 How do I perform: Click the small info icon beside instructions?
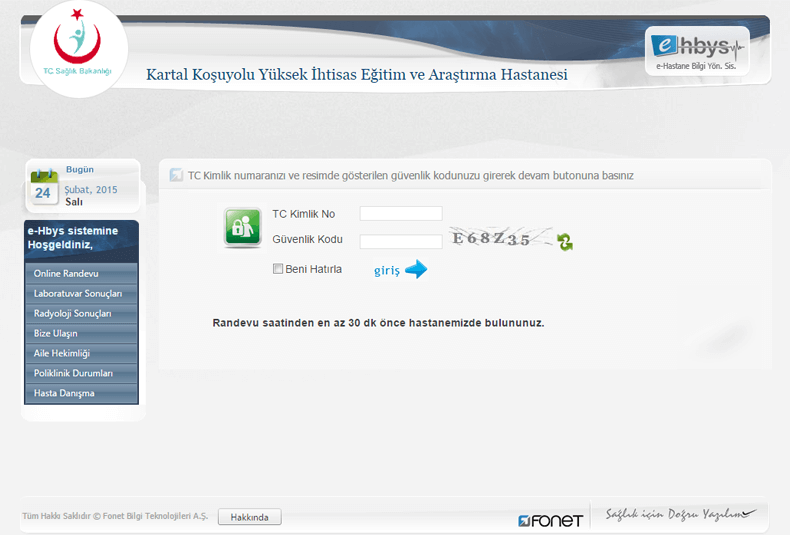(x=176, y=175)
